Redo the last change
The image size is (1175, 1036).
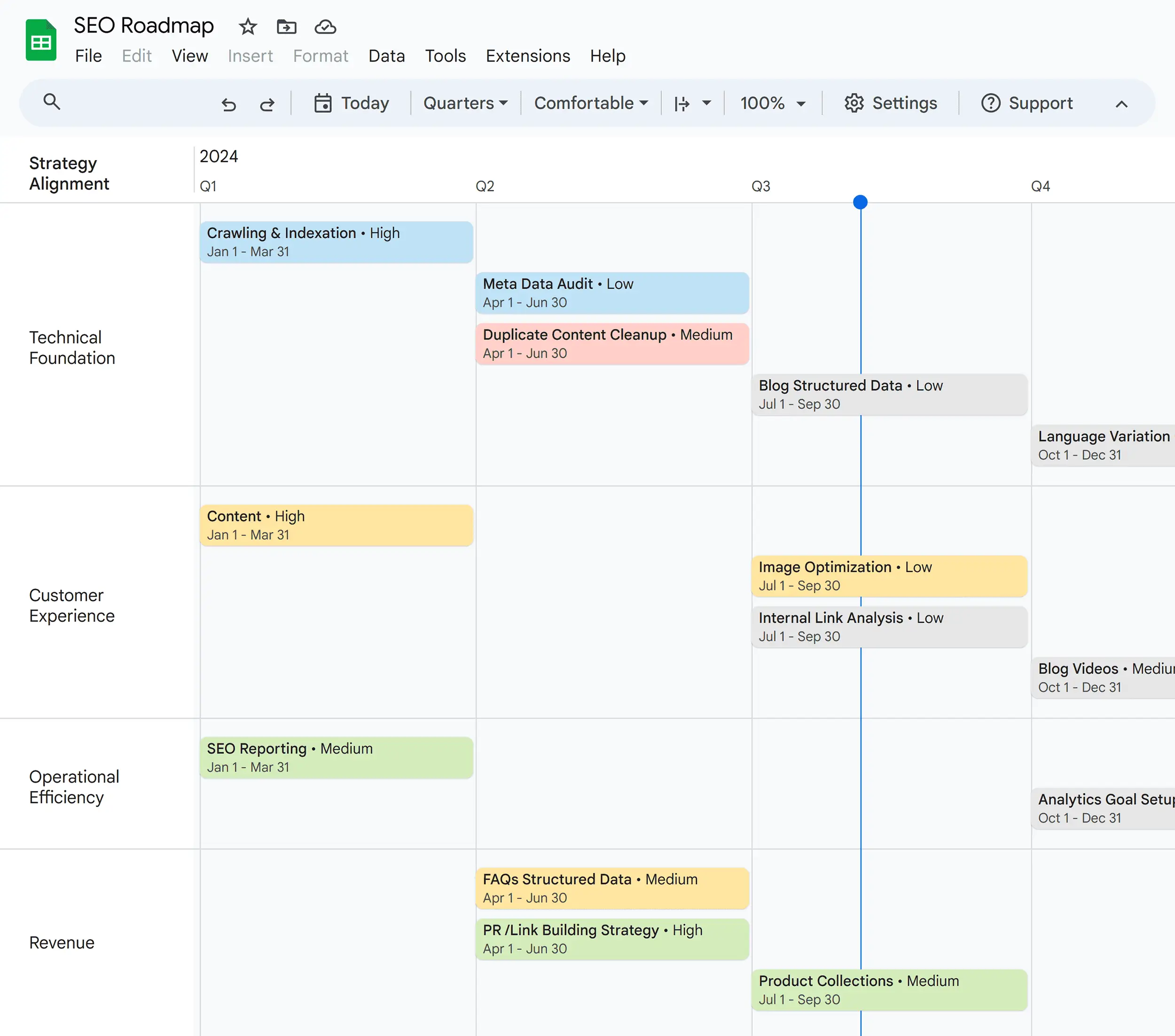click(x=267, y=103)
